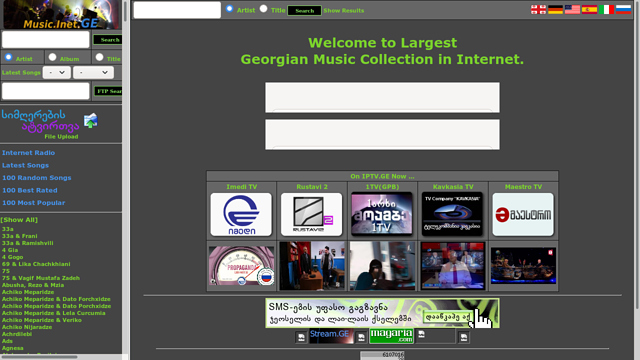Select Artist radio in top search bar
The width and height of the screenshot is (640, 360).
click(x=229, y=9)
